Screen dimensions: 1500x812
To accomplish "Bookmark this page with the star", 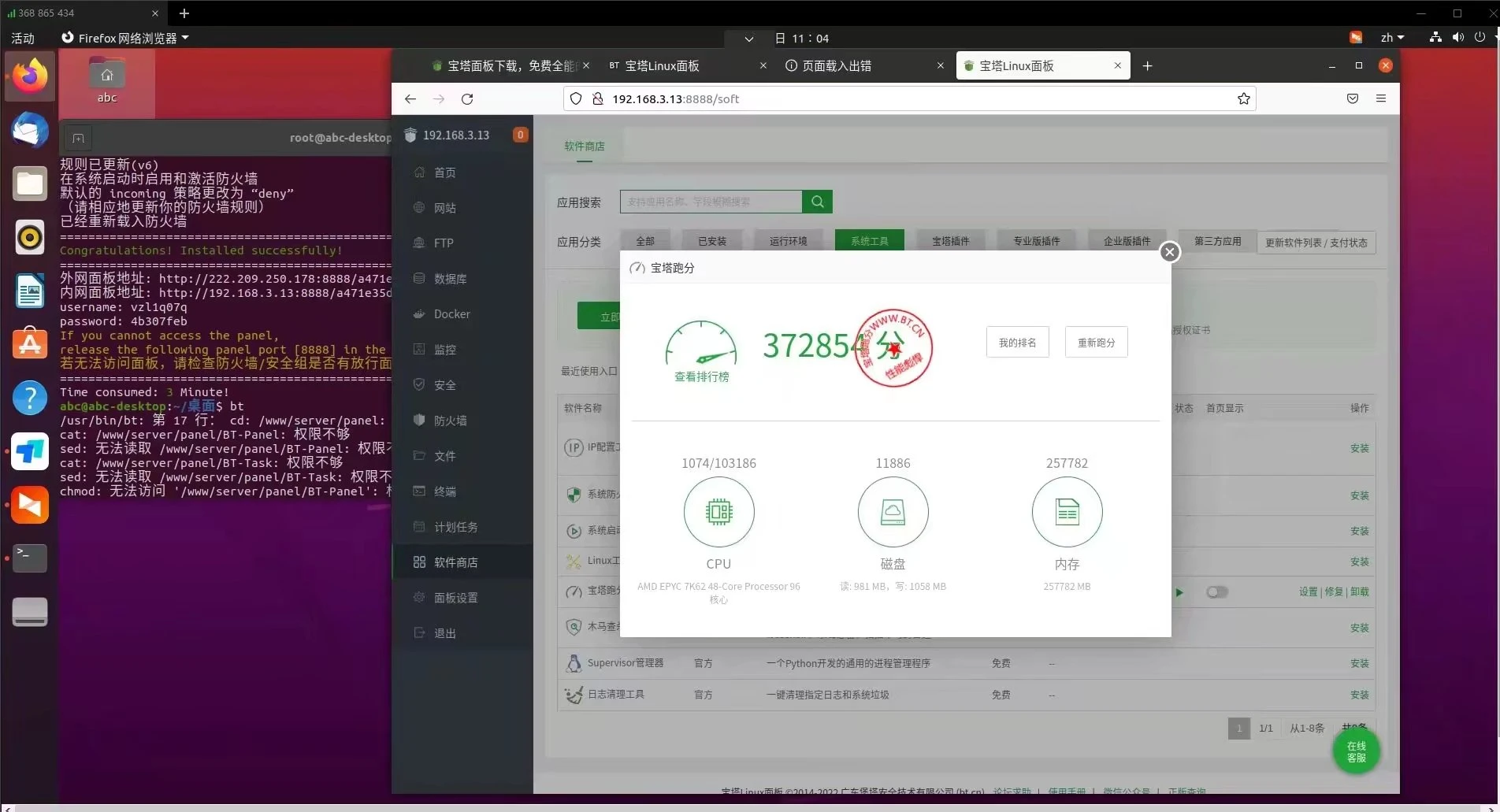I will point(1243,99).
